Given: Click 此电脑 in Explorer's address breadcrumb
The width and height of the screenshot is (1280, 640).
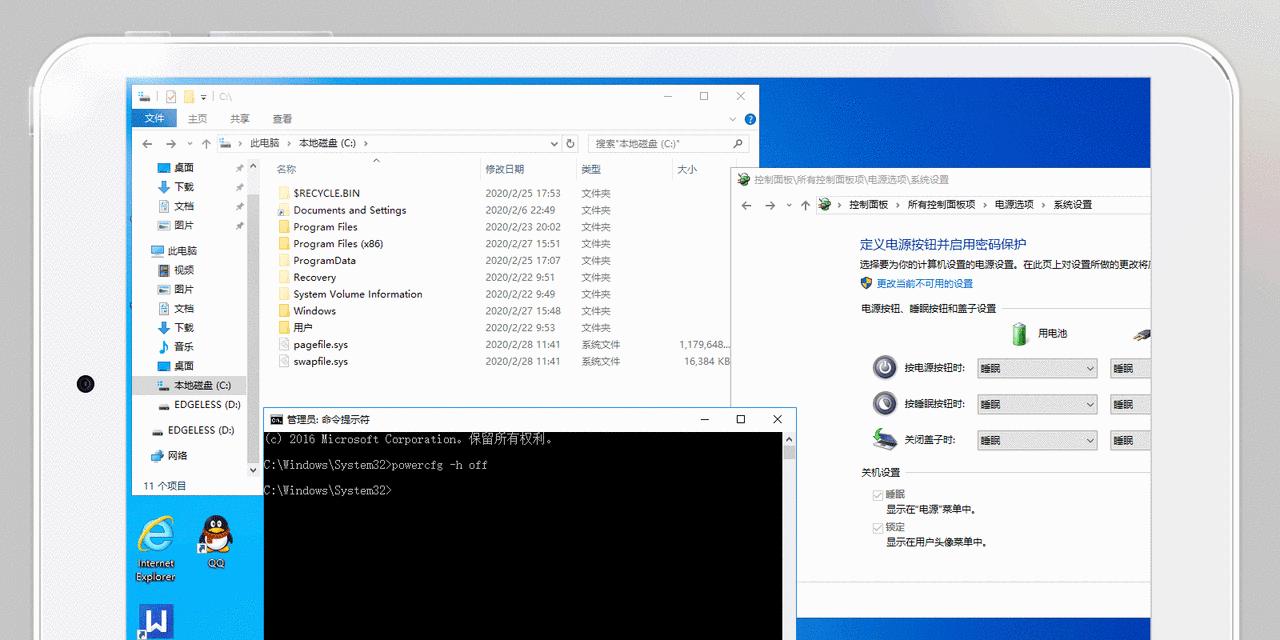Looking at the screenshot, I should click(x=264, y=144).
